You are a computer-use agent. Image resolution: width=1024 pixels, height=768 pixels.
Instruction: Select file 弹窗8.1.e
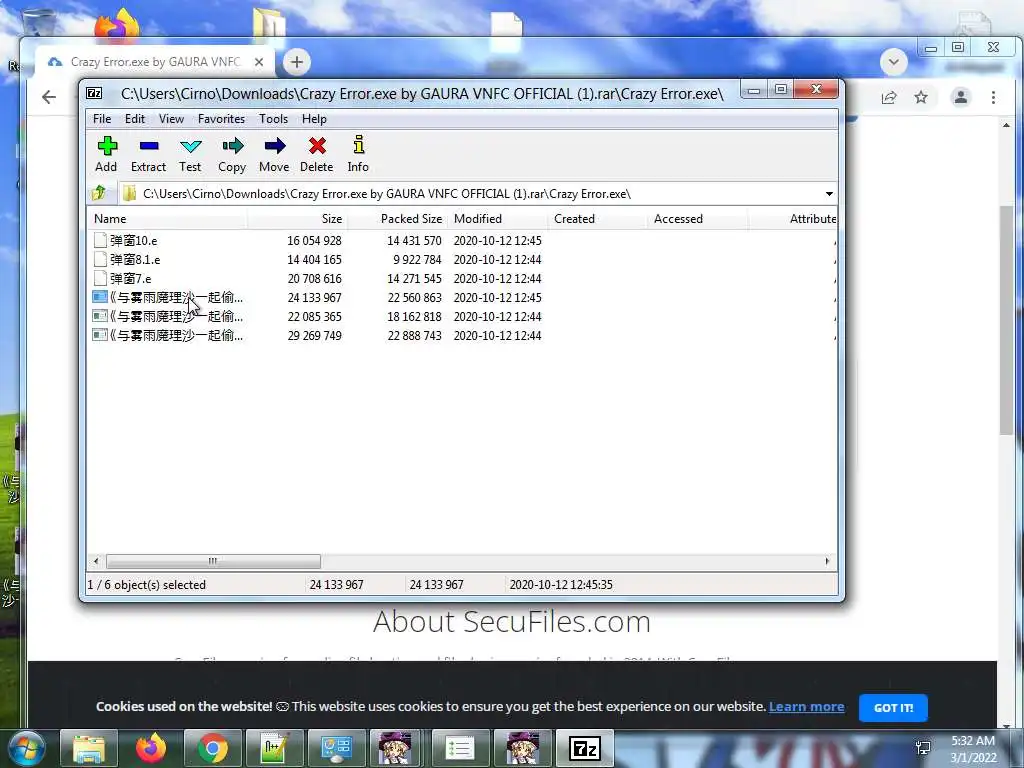(x=135, y=259)
